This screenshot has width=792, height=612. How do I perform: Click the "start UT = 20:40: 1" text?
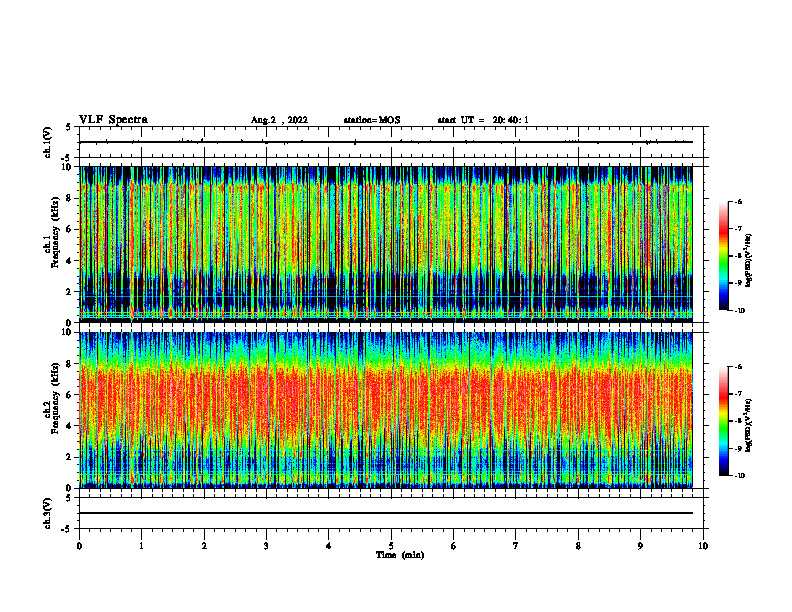[x=483, y=120]
